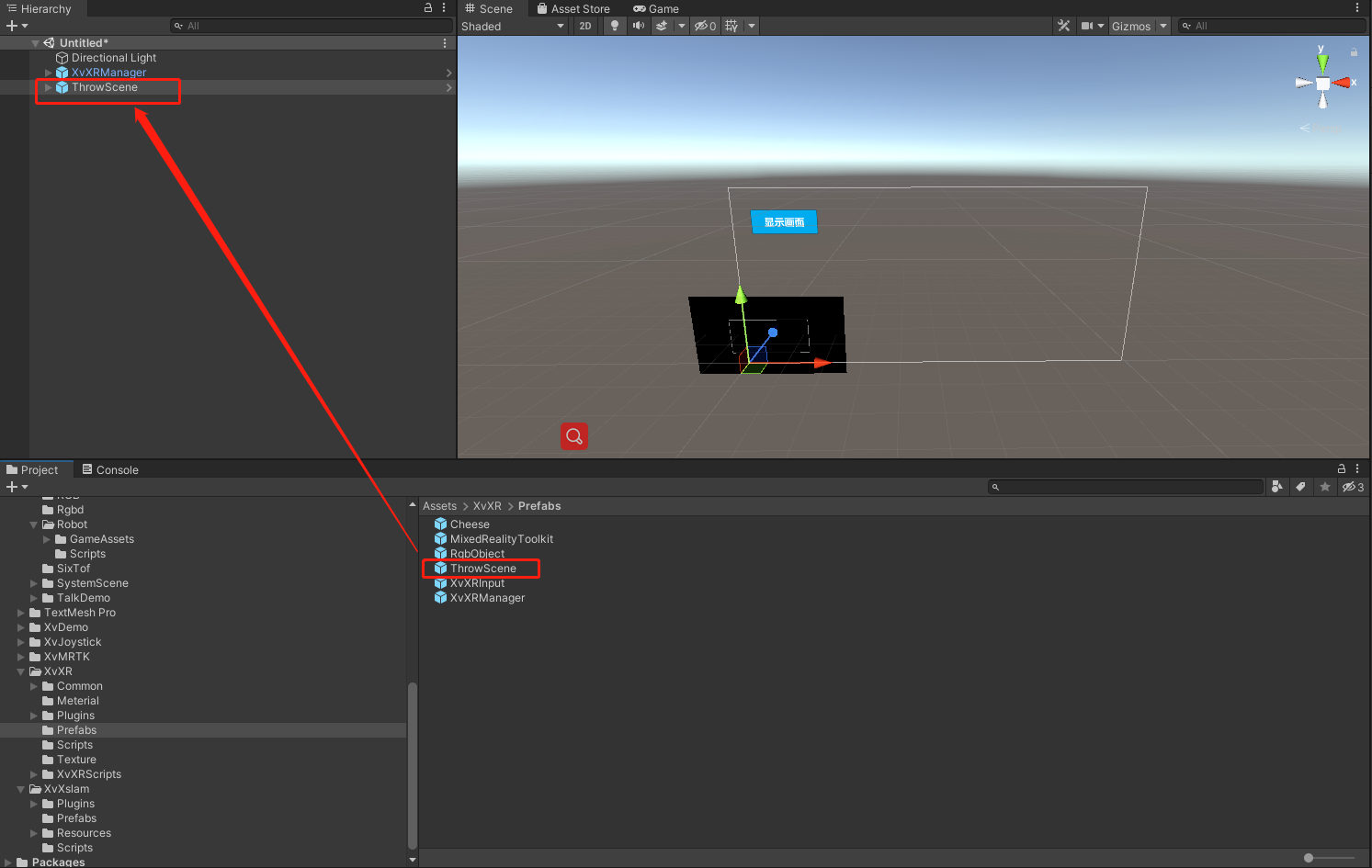
Task: Click the blue 显示画面 button in scene
Action: 784,222
